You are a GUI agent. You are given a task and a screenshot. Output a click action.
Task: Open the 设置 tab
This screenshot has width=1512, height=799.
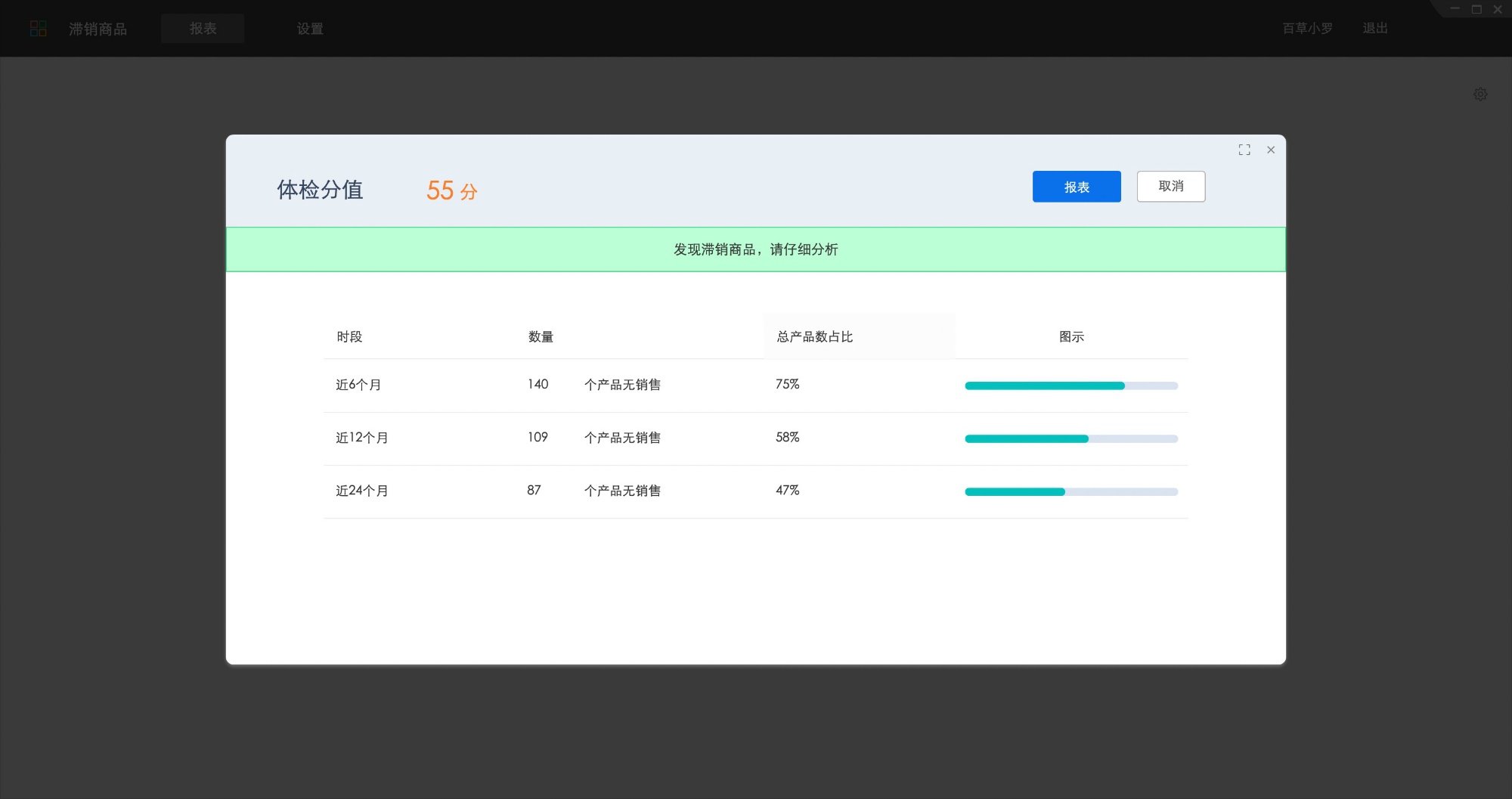coord(310,29)
